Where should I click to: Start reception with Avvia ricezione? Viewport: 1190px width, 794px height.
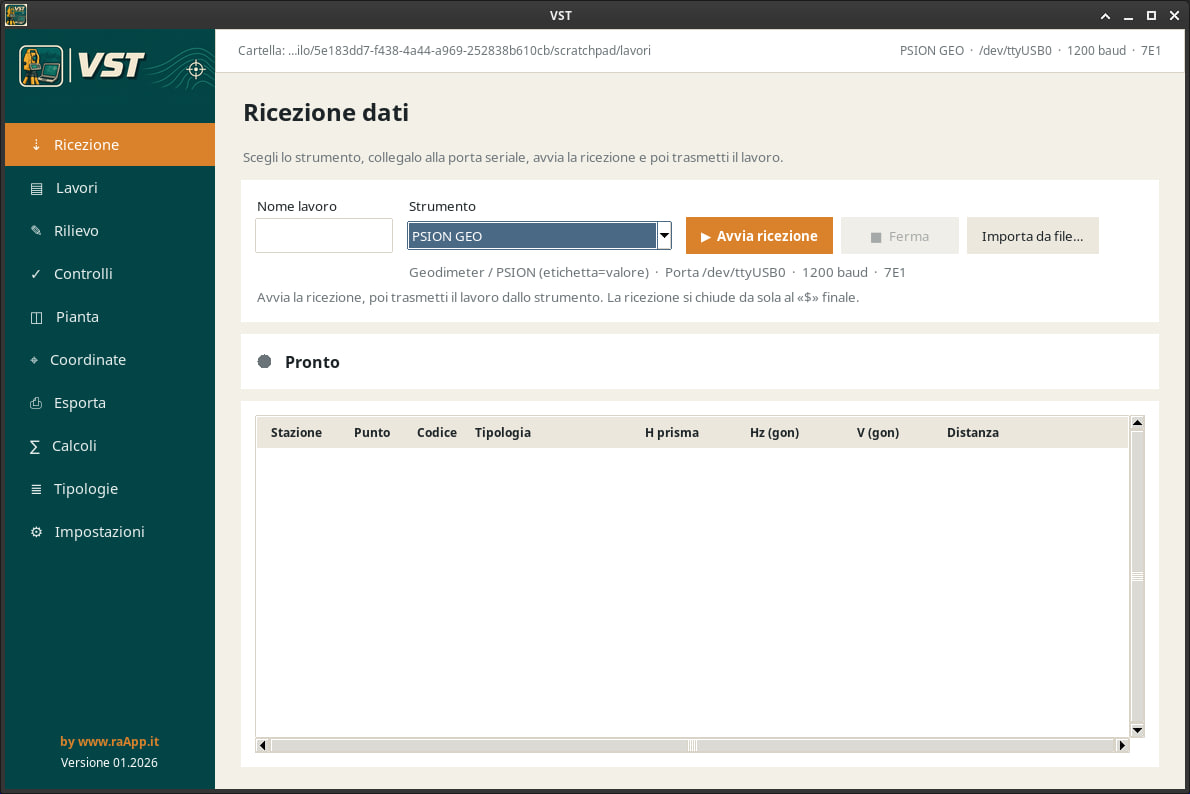[759, 235]
